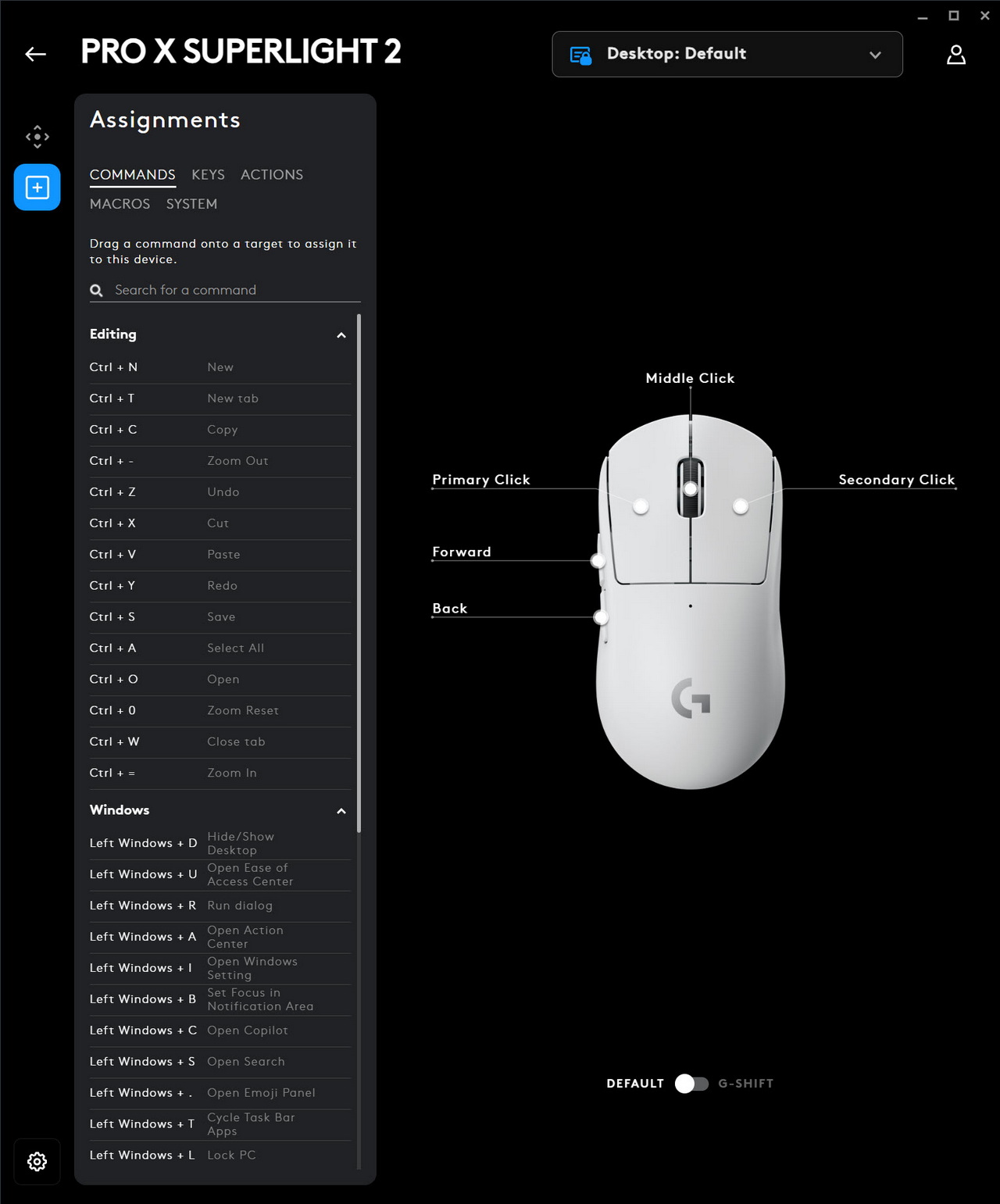The height and width of the screenshot is (1204, 1000).
Task: Select Left Windows + T Cycle Task Bar Apps
Action: point(220,1125)
